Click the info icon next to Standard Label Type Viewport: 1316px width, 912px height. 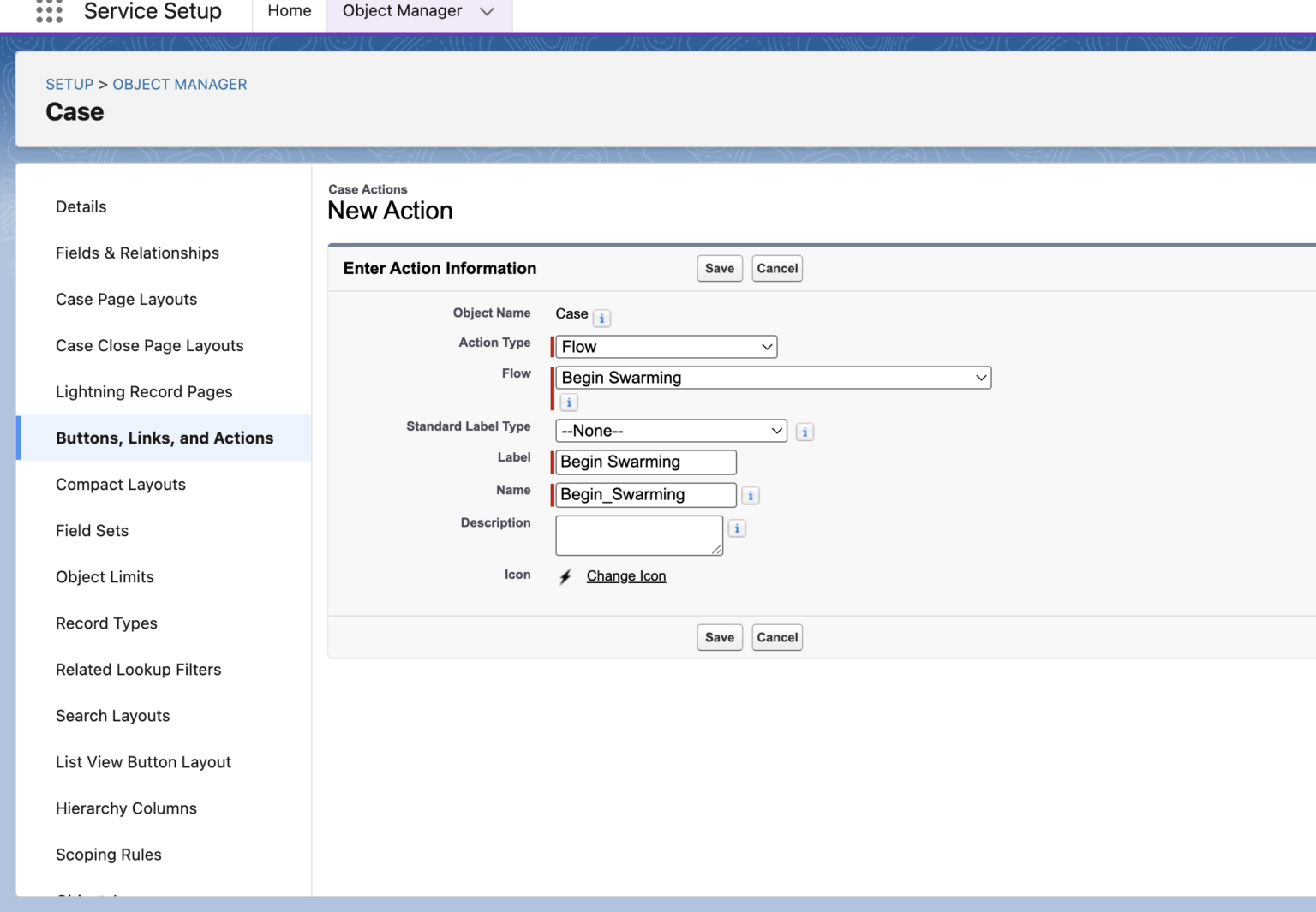805,432
